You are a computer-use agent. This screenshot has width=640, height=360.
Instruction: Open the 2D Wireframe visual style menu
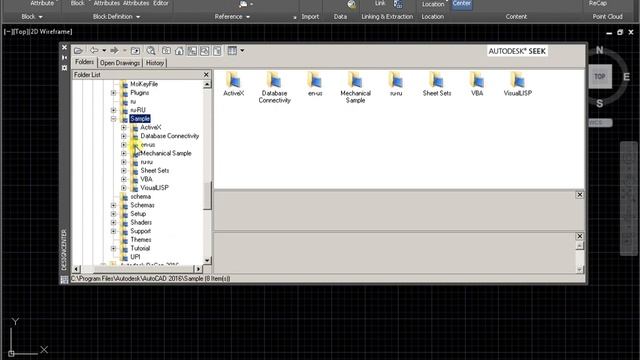(50, 31)
